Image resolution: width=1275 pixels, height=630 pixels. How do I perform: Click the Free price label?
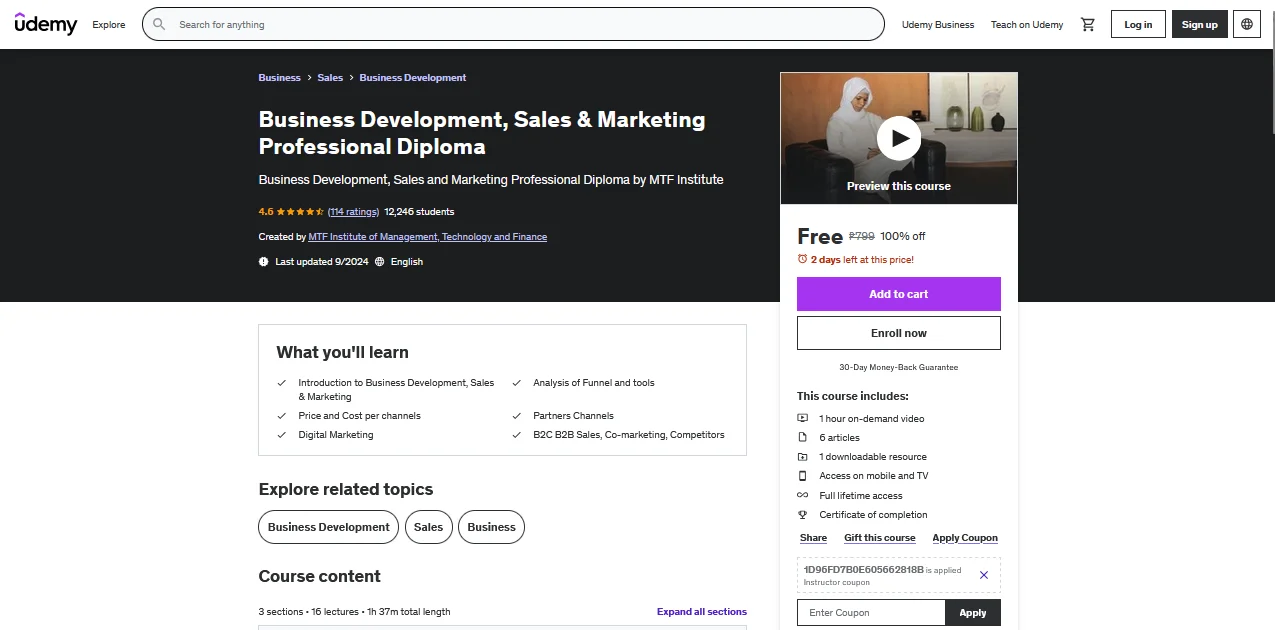pyautogui.click(x=820, y=237)
